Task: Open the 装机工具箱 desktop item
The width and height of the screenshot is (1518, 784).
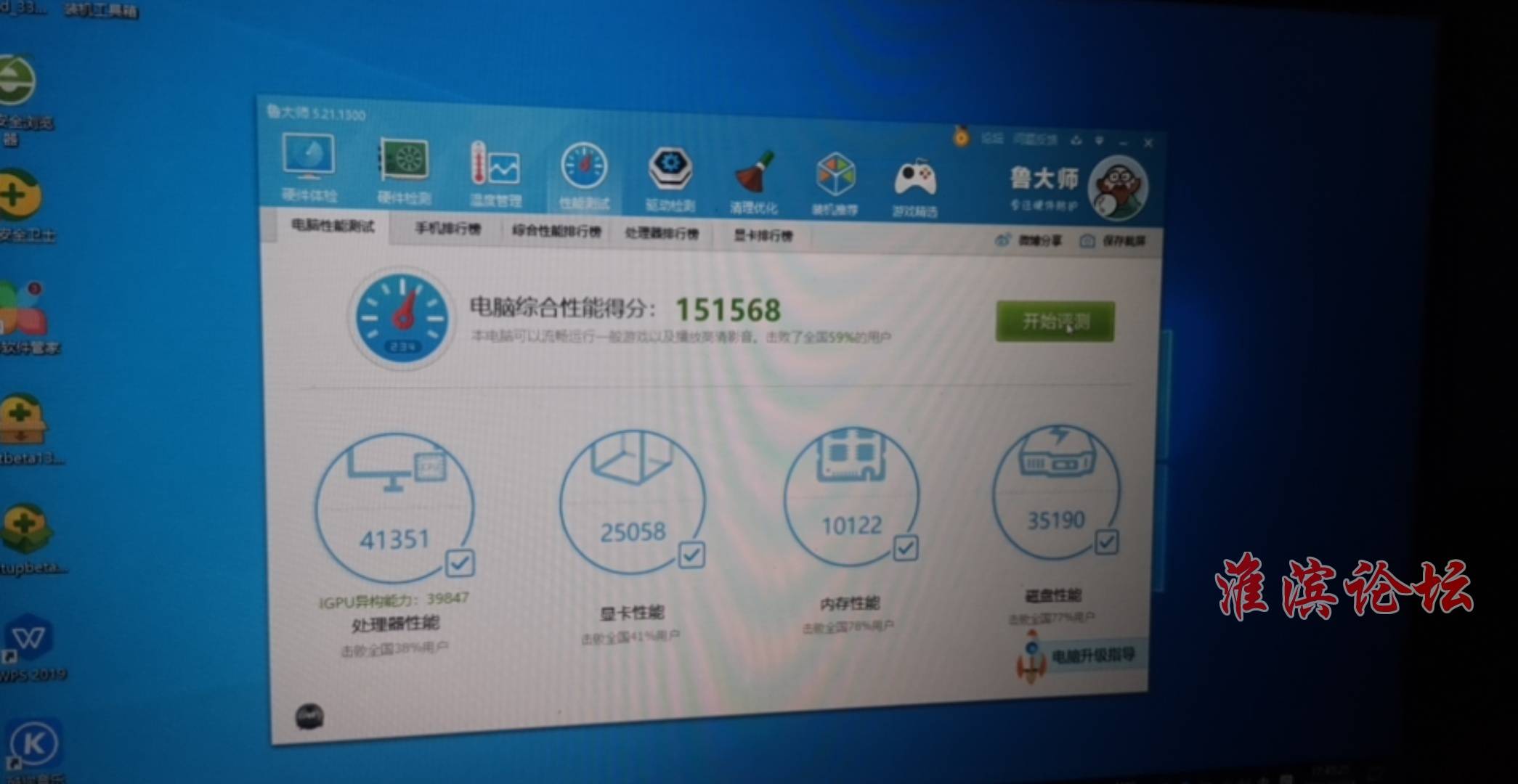Action: coord(100,10)
